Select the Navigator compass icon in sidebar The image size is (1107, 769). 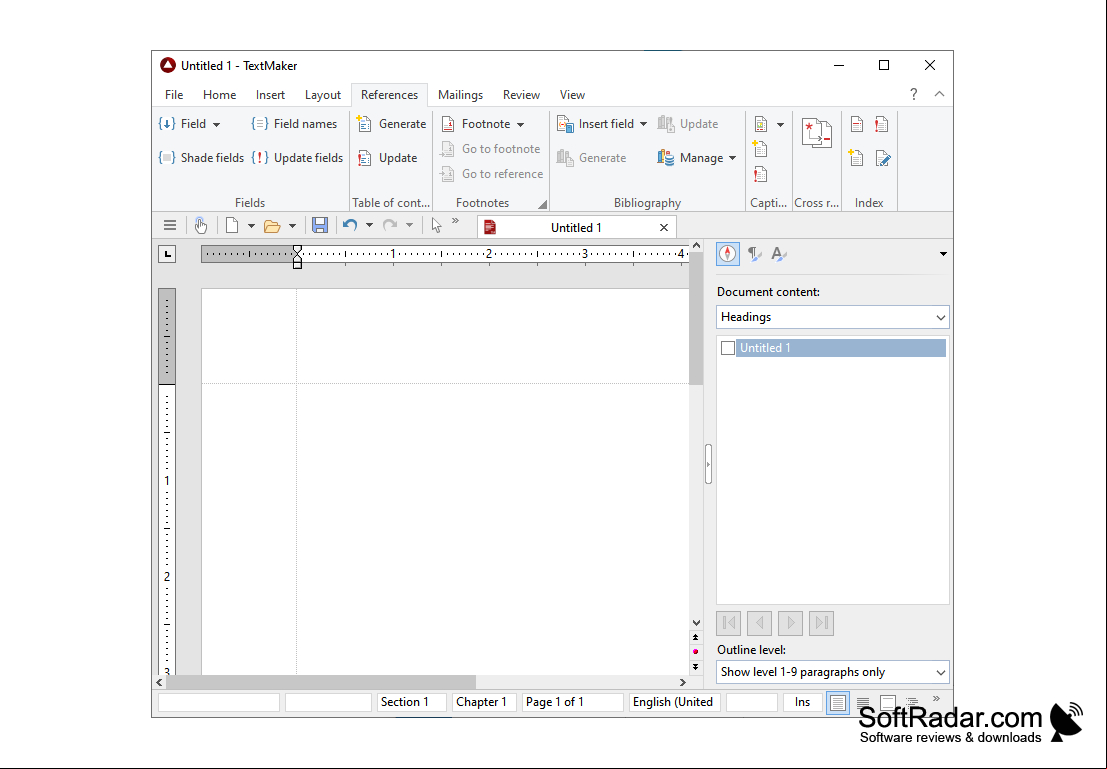728,254
